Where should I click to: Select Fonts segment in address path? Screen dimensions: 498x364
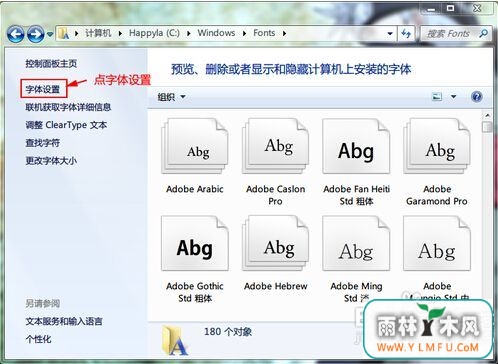[x=264, y=33]
